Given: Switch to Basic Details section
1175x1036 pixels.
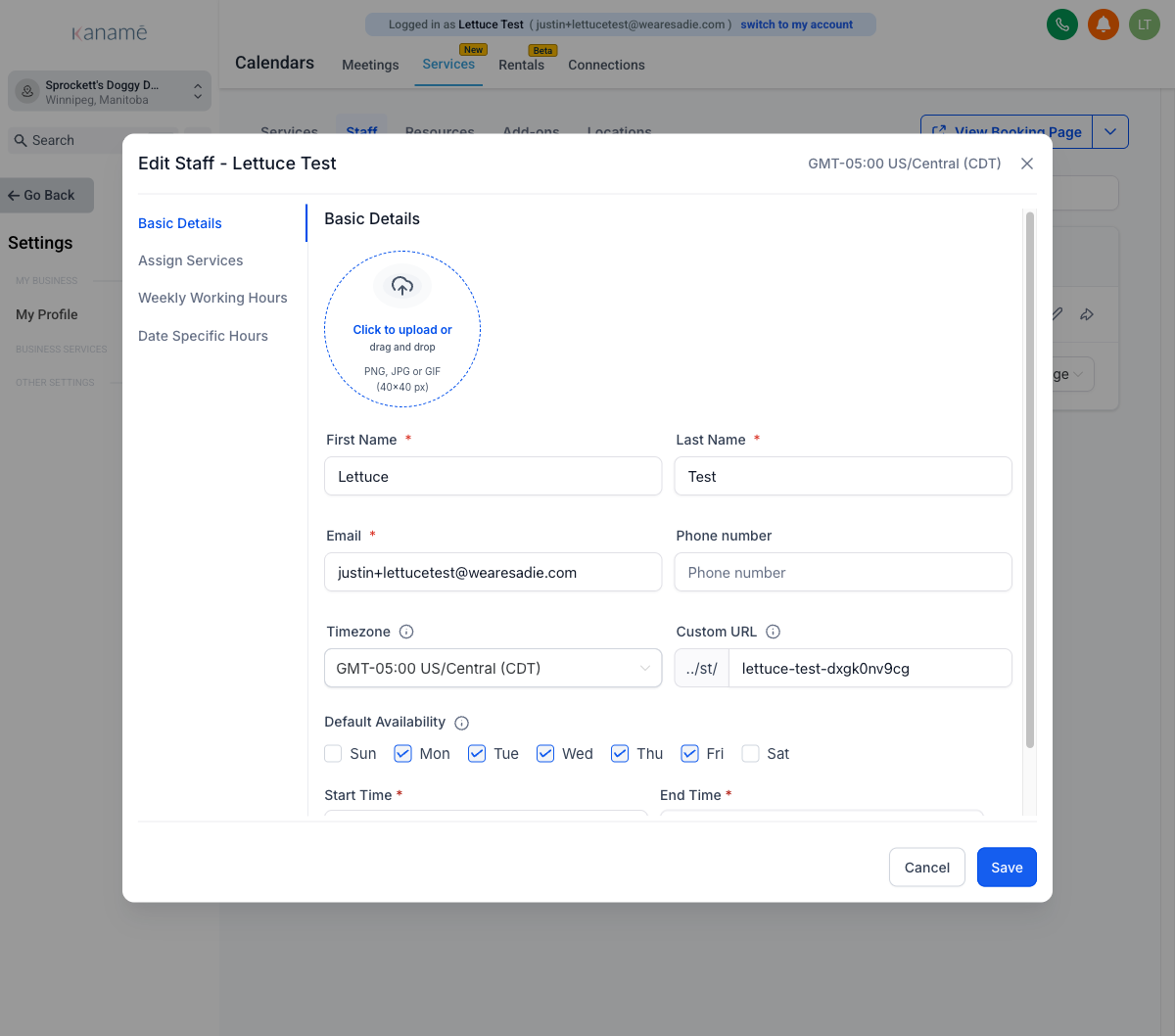Looking at the screenshot, I should click(180, 223).
